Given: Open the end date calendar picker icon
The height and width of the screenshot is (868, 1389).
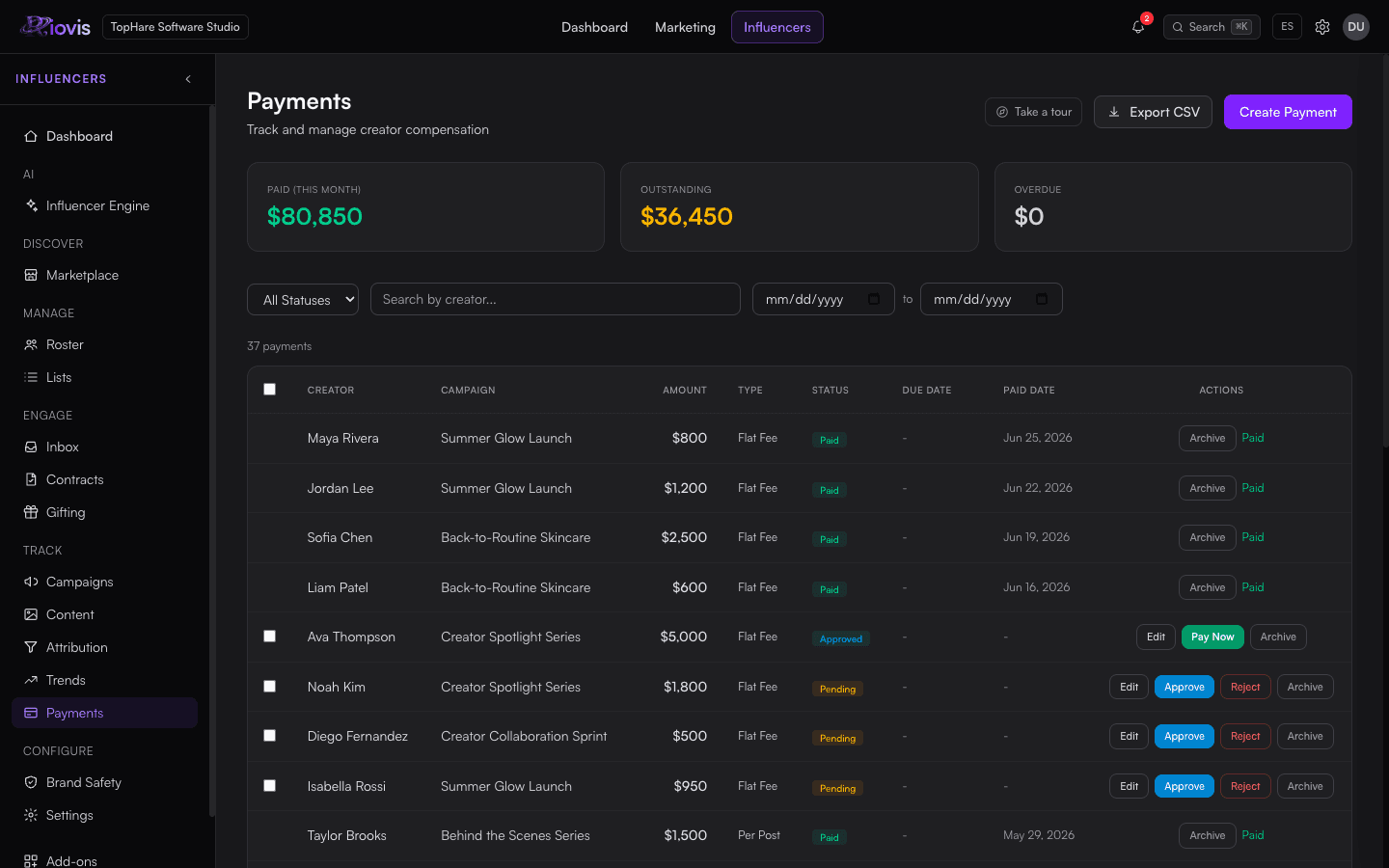Looking at the screenshot, I should [1042, 299].
